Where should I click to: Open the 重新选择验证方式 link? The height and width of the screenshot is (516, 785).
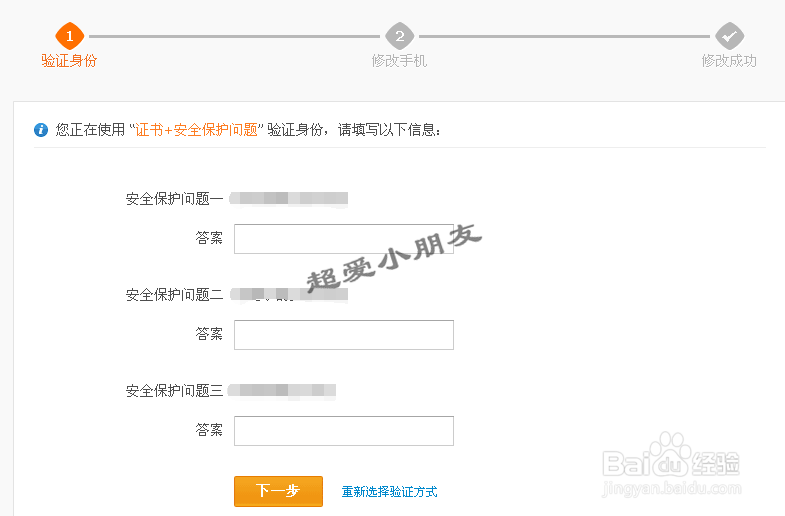pos(389,492)
